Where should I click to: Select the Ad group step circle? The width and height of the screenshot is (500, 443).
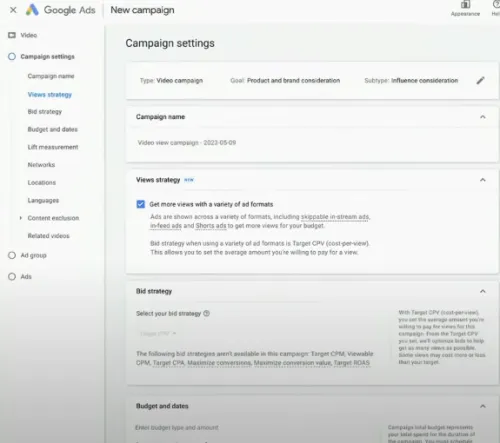coord(12,255)
